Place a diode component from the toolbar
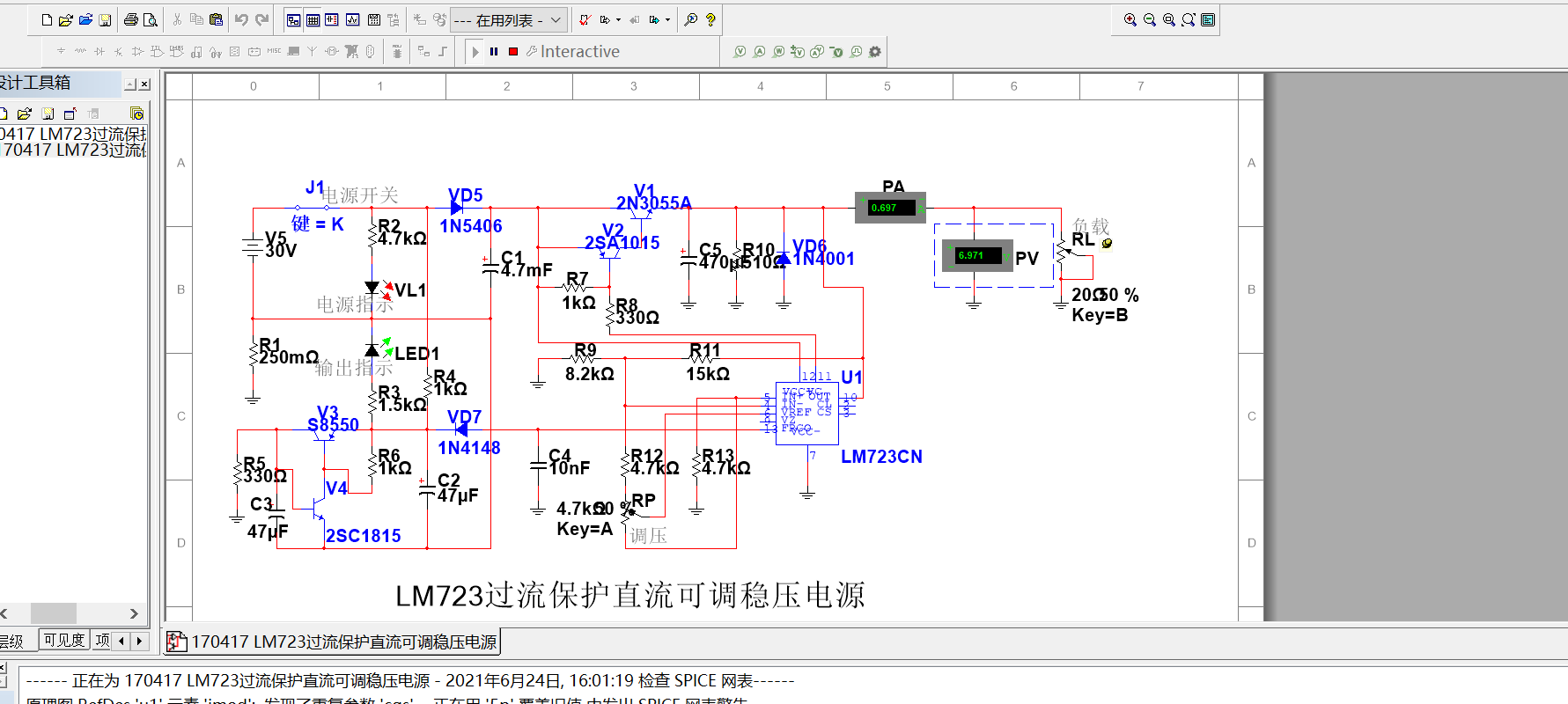 pyautogui.click(x=99, y=52)
